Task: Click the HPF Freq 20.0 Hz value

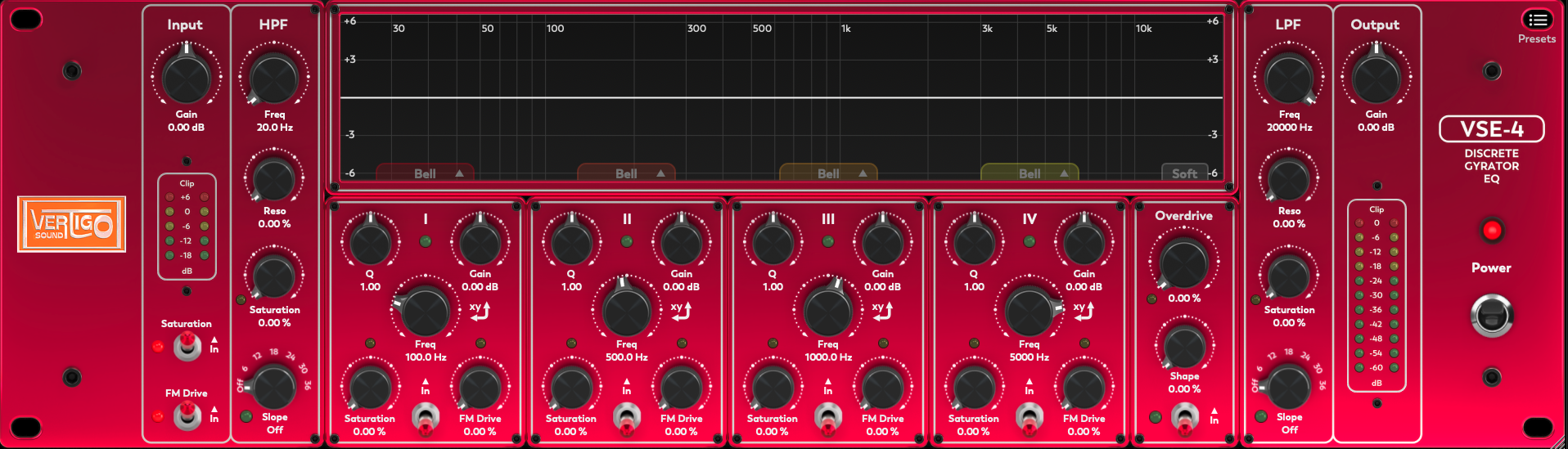Action: click(x=274, y=128)
